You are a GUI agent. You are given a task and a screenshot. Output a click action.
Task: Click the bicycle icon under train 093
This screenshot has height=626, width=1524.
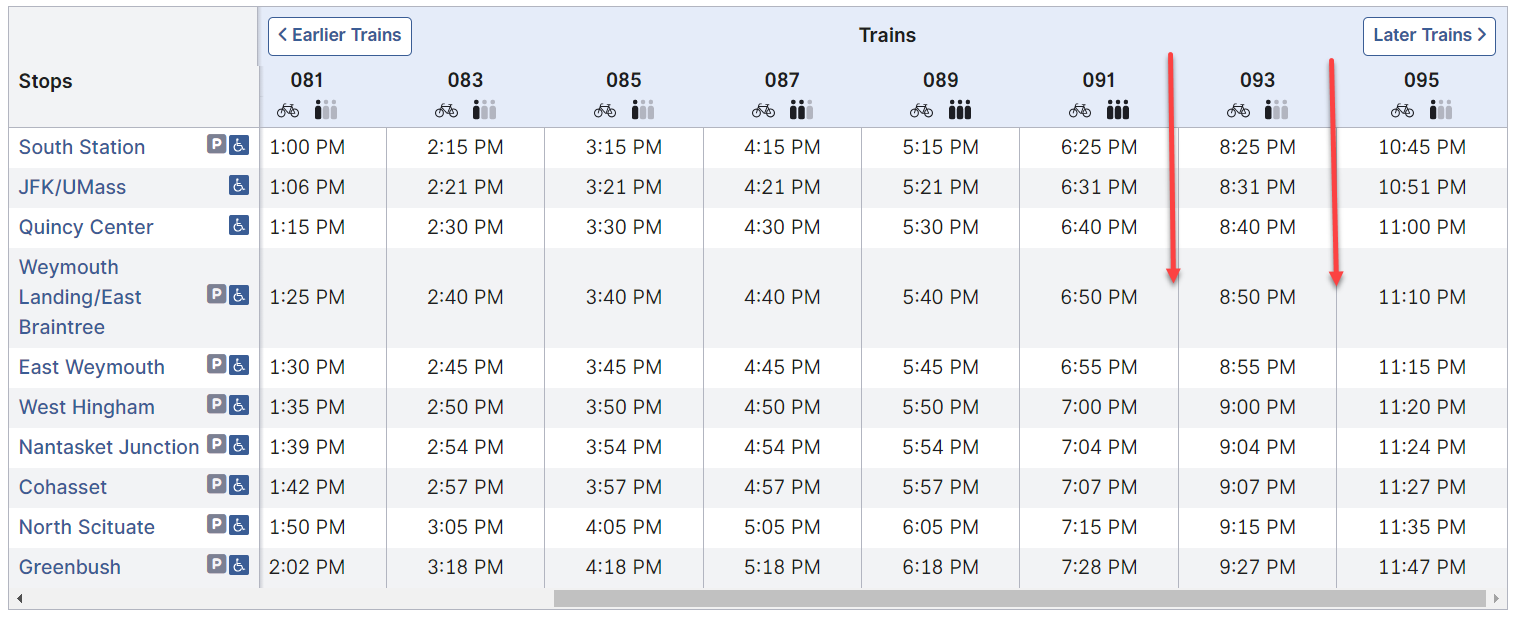(1238, 110)
